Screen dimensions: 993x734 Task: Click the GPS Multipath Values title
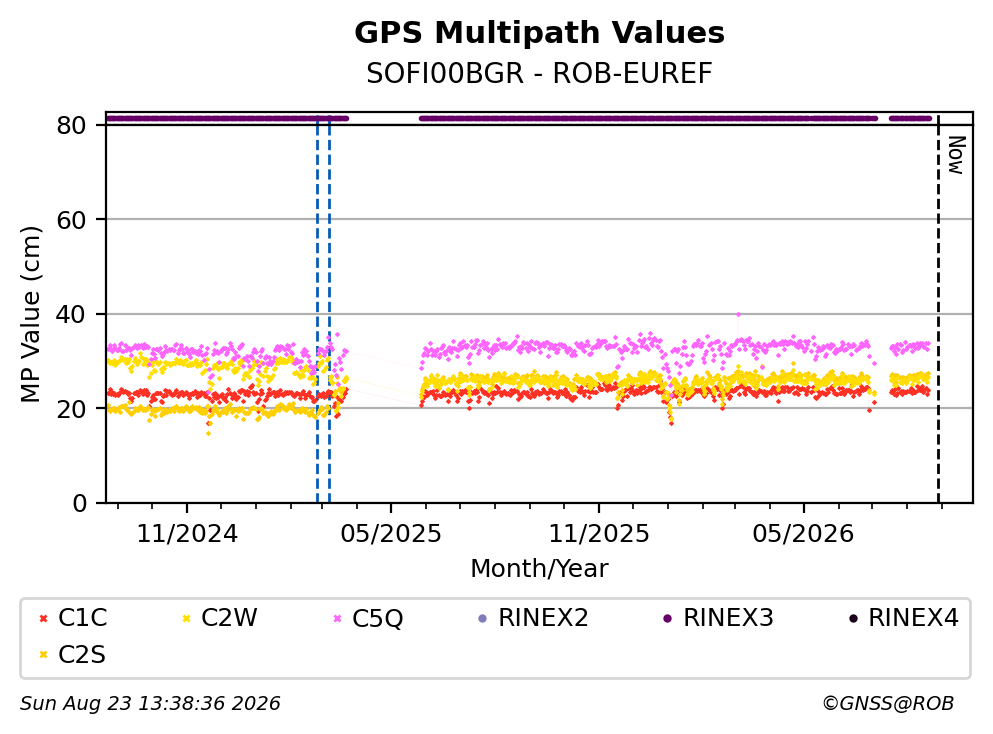tap(540, 33)
